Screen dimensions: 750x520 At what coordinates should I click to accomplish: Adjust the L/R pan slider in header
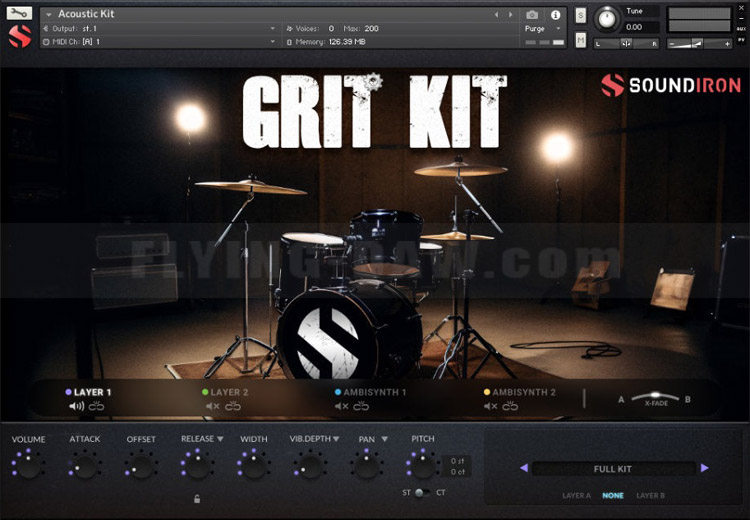[x=626, y=44]
